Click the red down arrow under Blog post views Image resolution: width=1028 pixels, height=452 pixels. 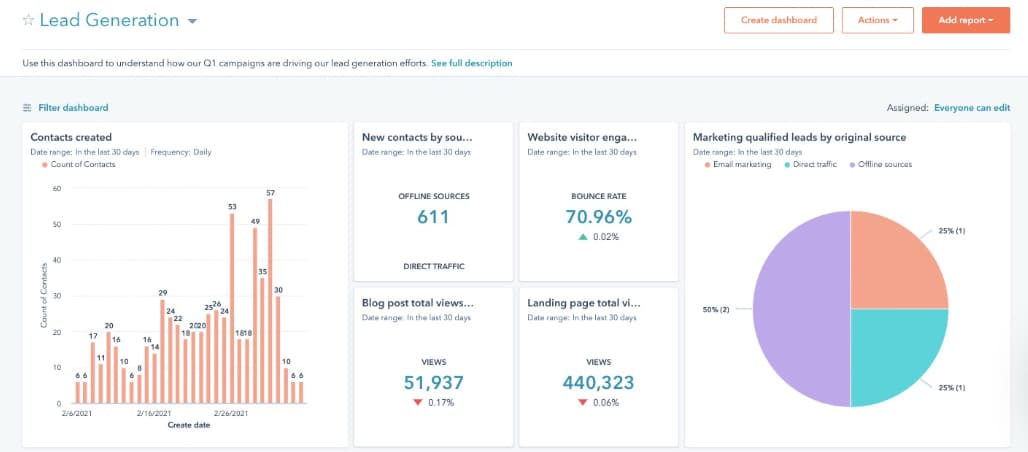click(418, 402)
